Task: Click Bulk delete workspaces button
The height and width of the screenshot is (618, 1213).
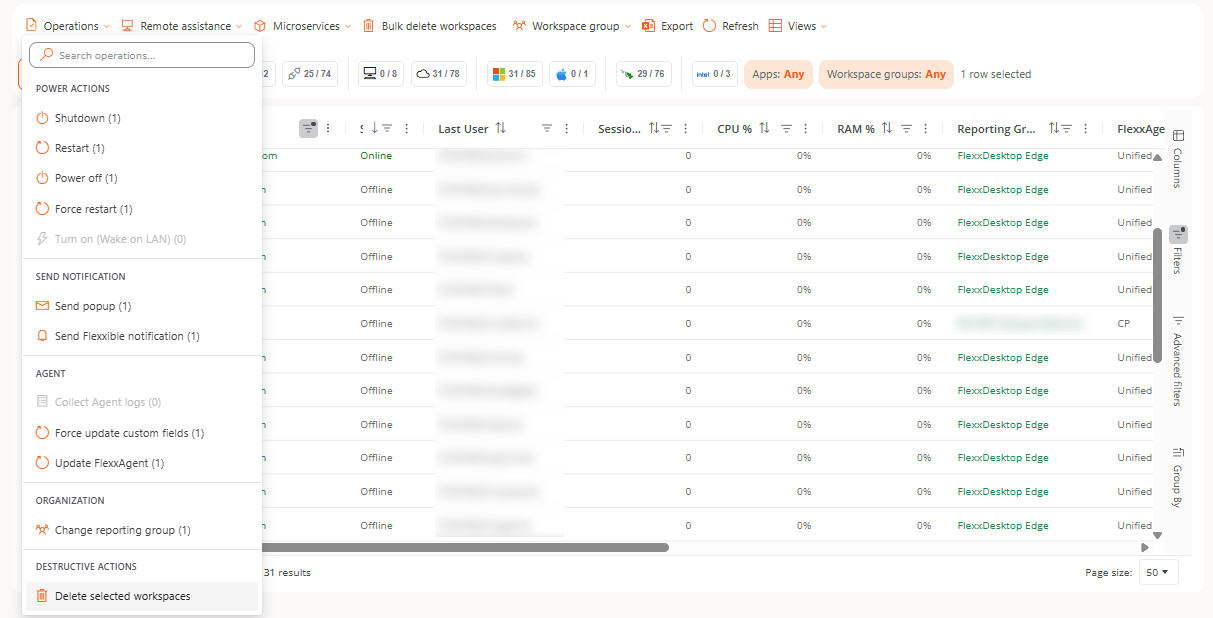Action: (x=429, y=26)
